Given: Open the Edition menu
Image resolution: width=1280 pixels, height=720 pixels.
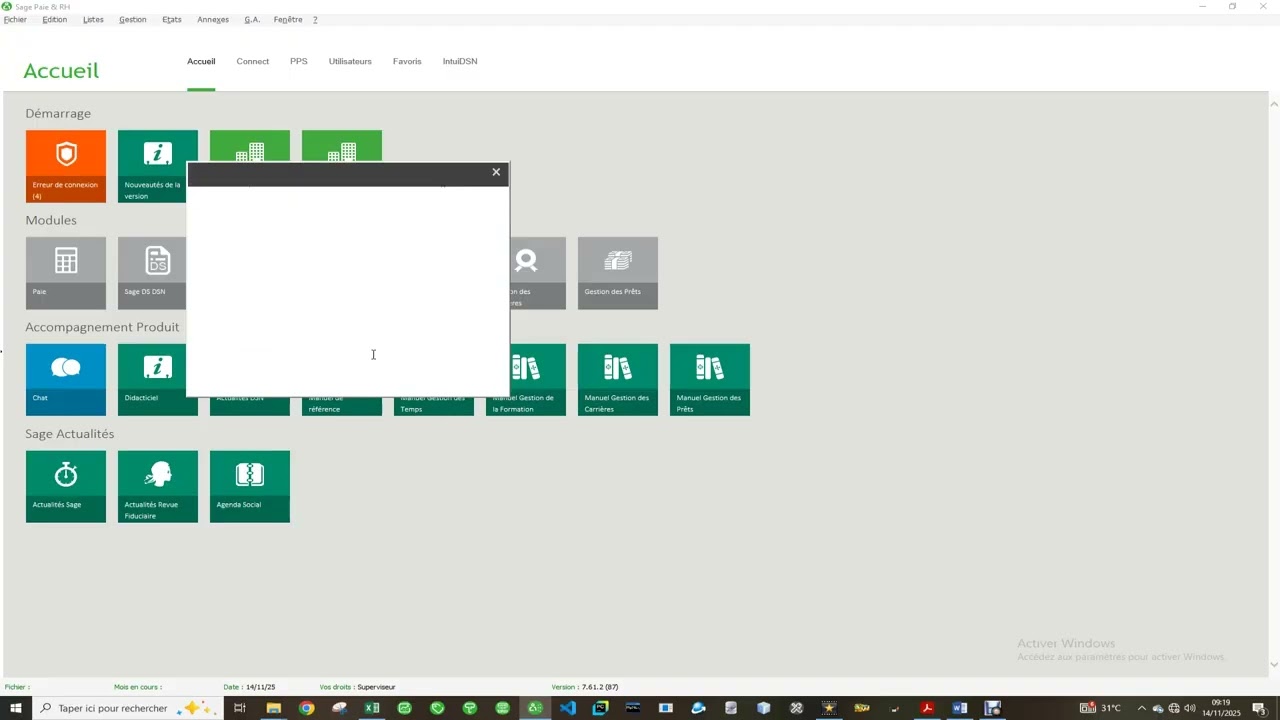Looking at the screenshot, I should [x=55, y=19].
